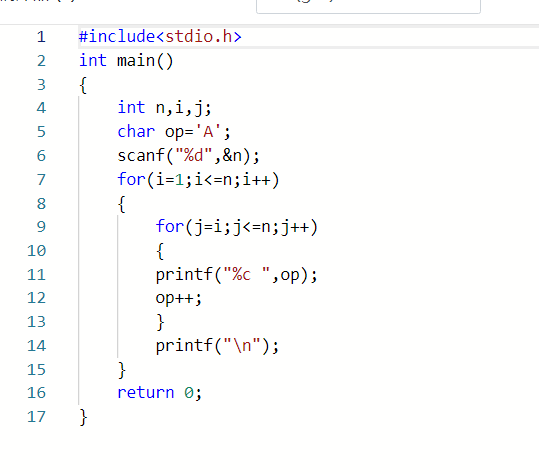Viewport: 539px width, 474px height.
Task: Click the outer for(i=1;i<=n;i++) loop
Action: [198, 179]
